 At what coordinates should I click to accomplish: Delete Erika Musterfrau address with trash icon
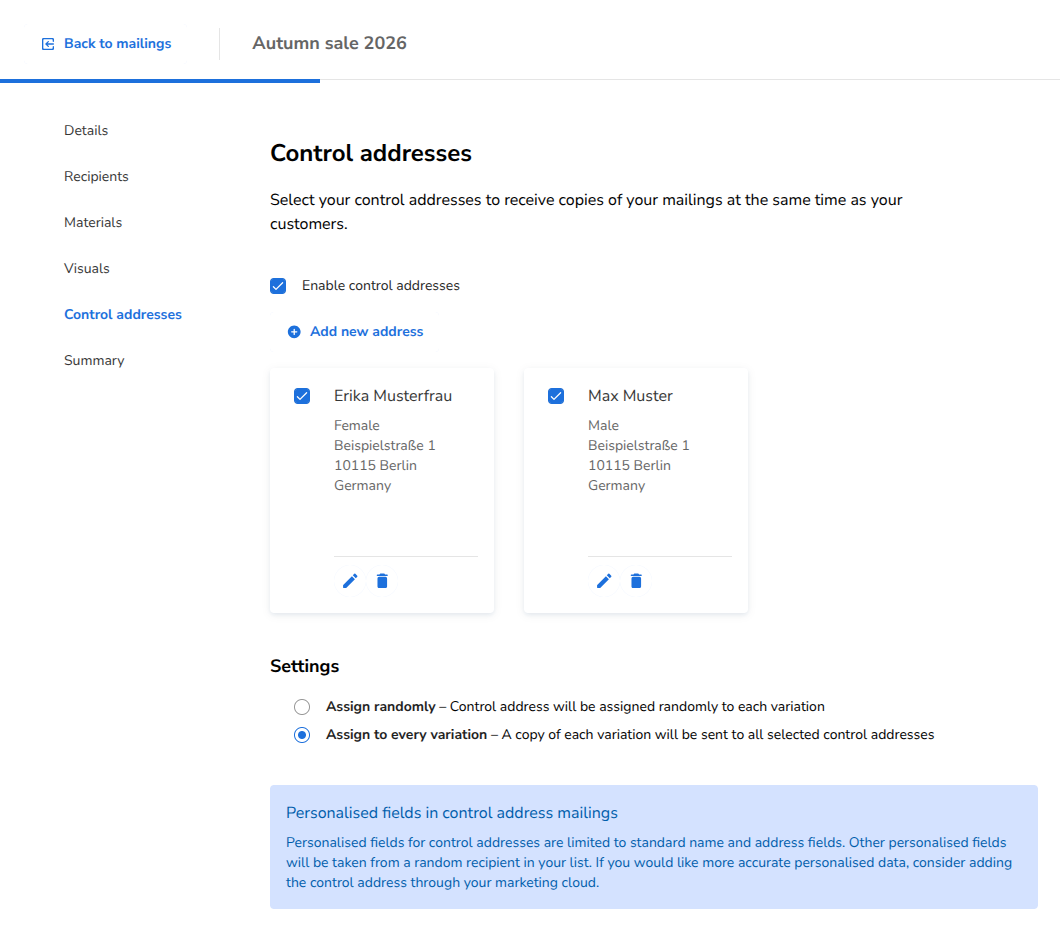tap(383, 581)
